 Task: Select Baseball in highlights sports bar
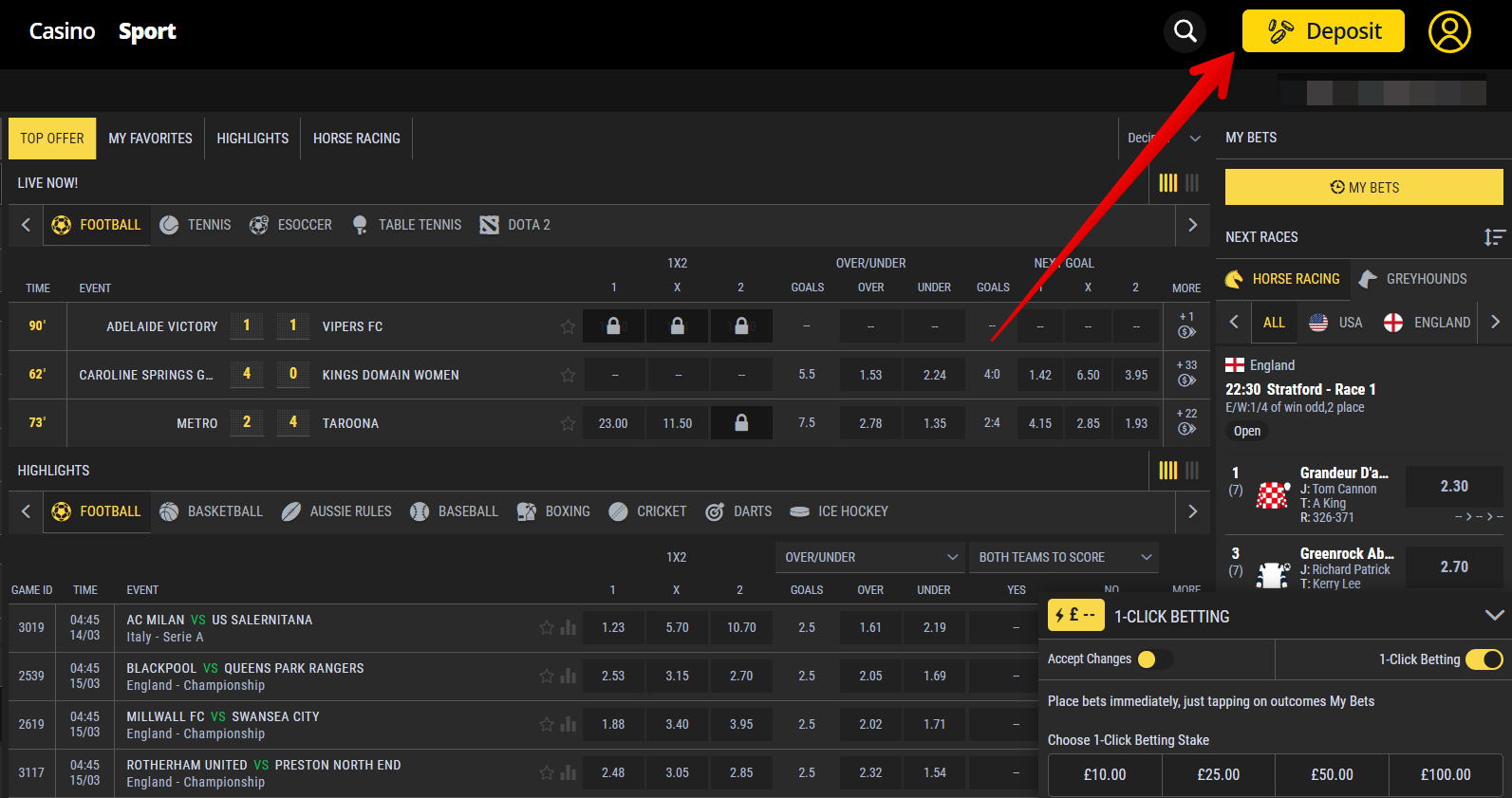tap(454, 511)
